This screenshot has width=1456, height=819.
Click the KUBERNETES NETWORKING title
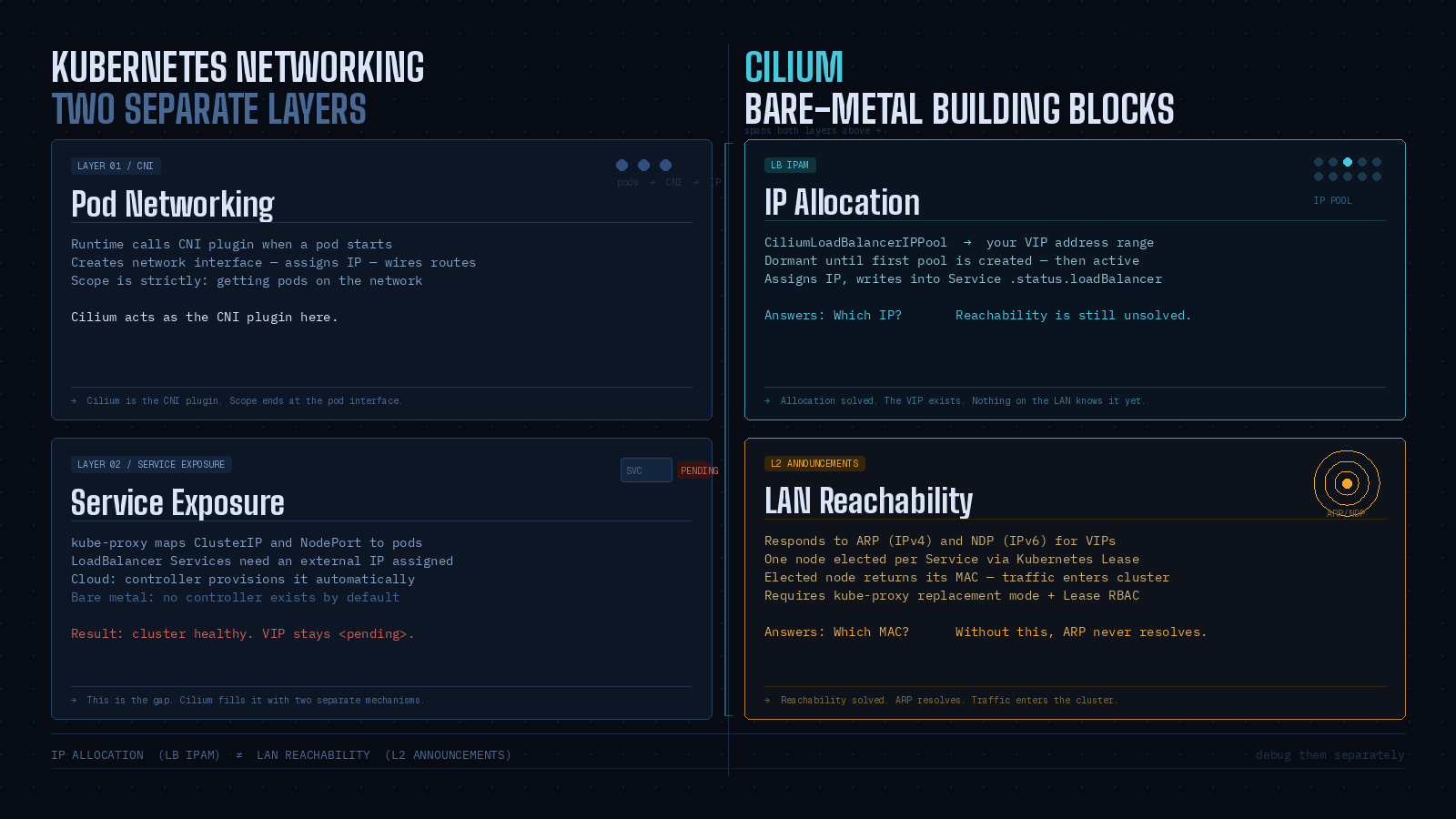pyautogui.click(x=238, y=67)
